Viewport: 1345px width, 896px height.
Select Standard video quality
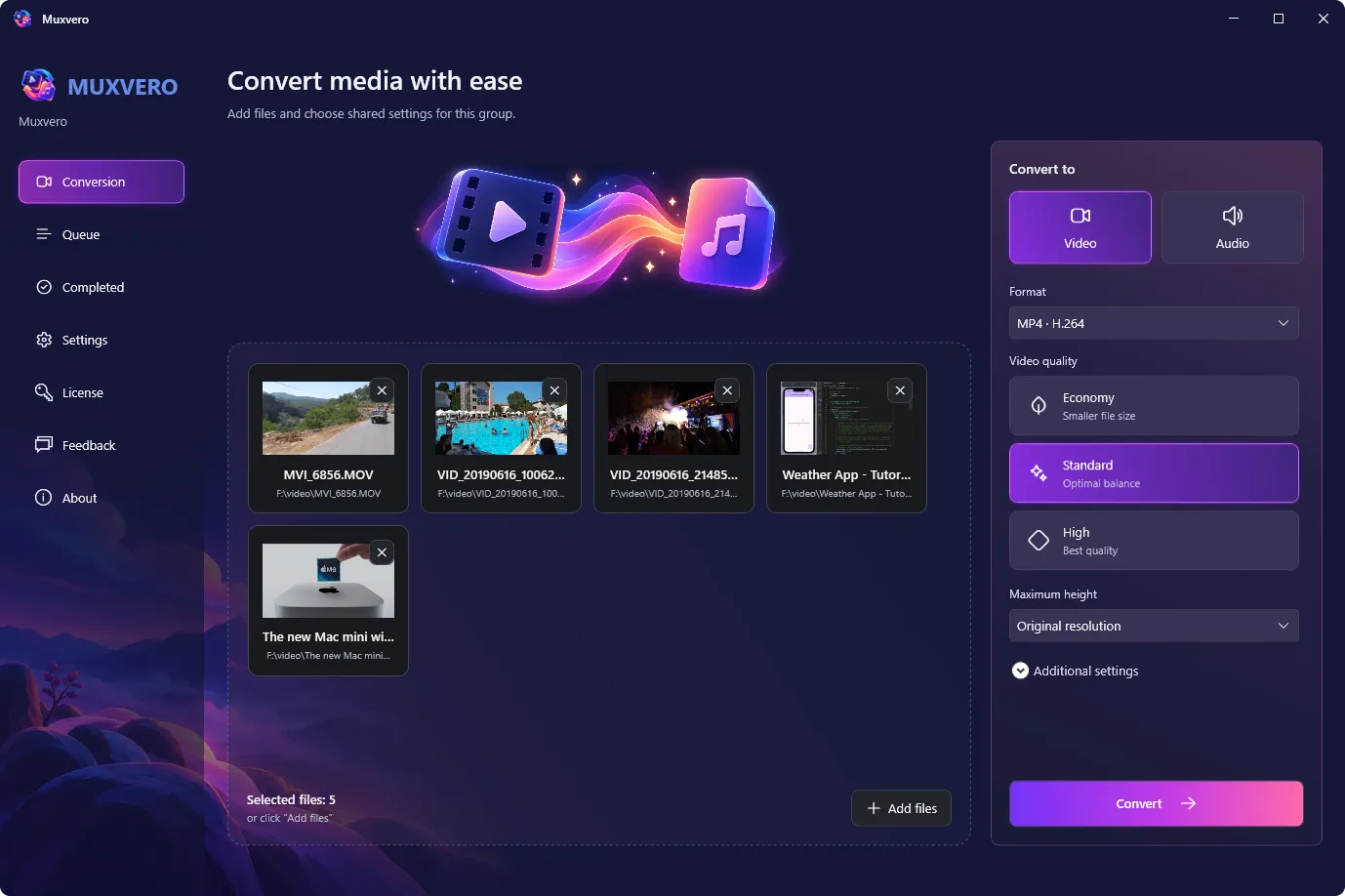1154,473
